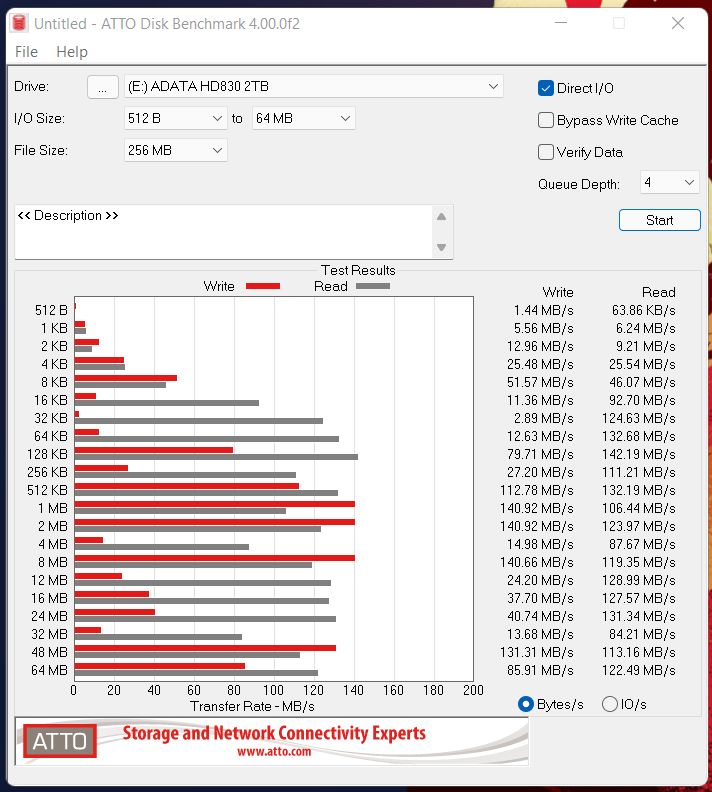This screenshot has height=792, width=712.
Task: Click the 512 B read value 63.86 KB/s
Action: (x=643, y=310)
